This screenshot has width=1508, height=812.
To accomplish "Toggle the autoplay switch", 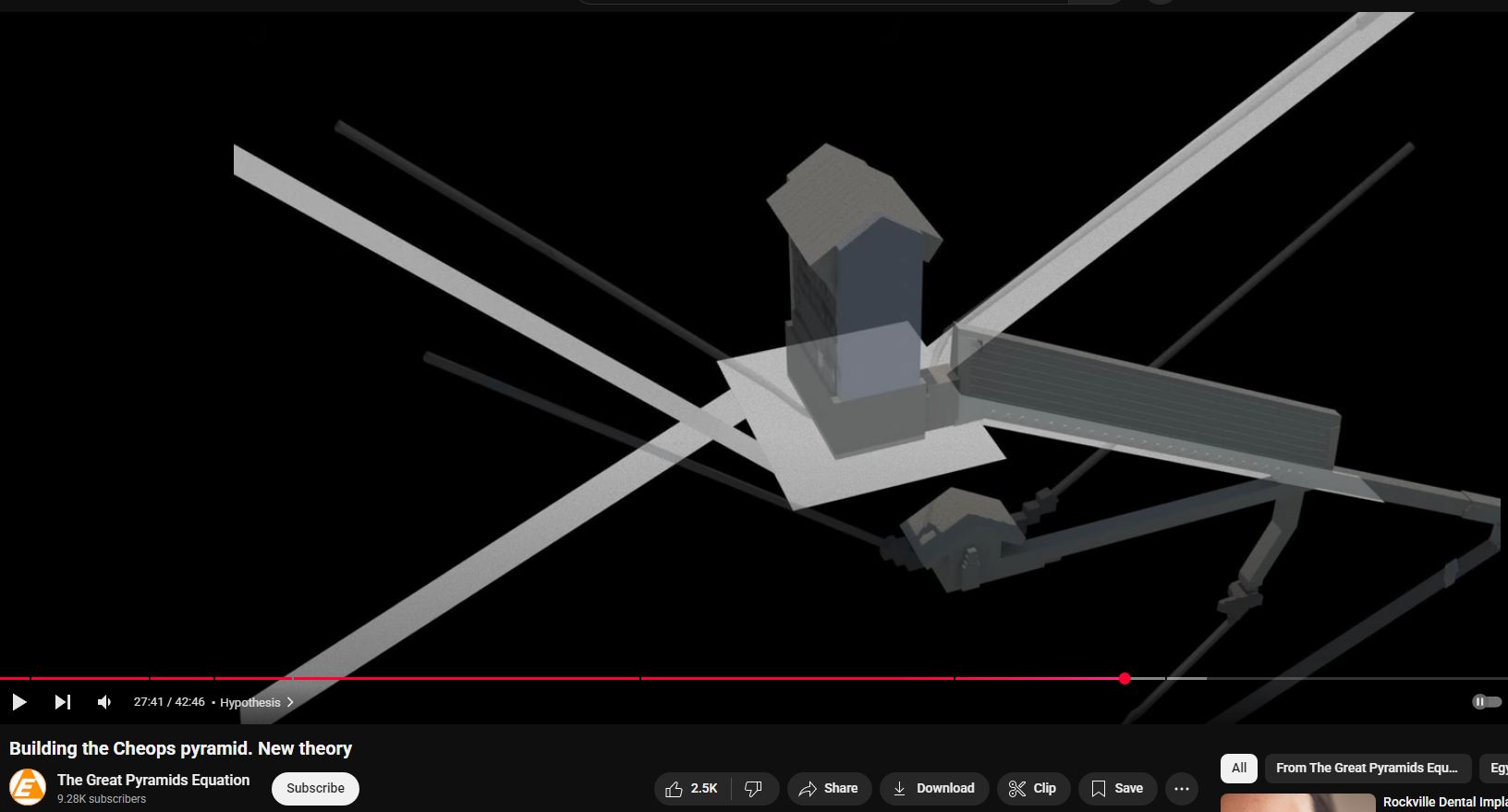I will [x=1486, y=702].
